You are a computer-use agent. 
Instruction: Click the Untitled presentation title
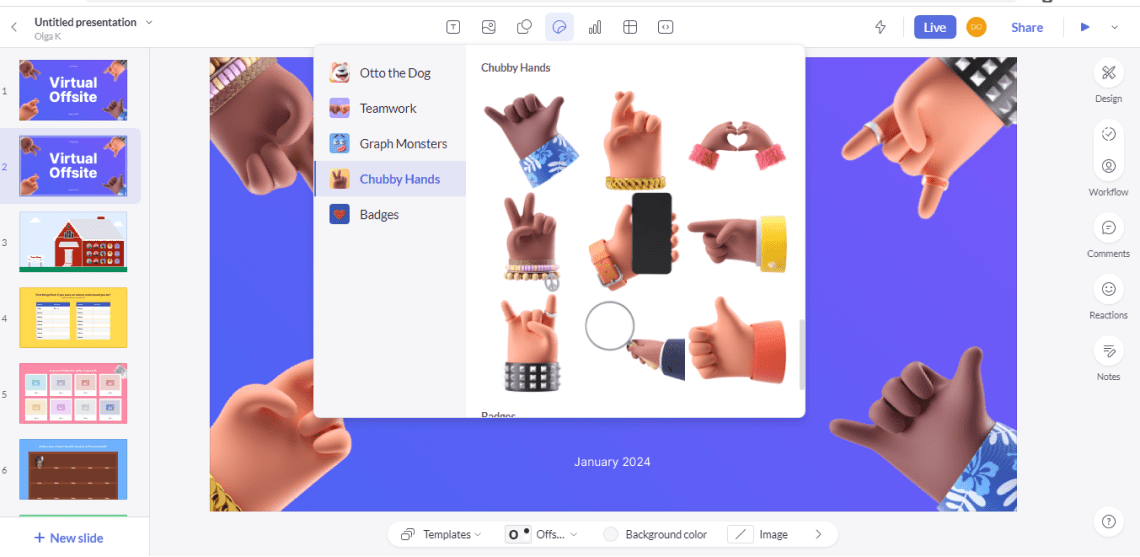pos(86,22)
